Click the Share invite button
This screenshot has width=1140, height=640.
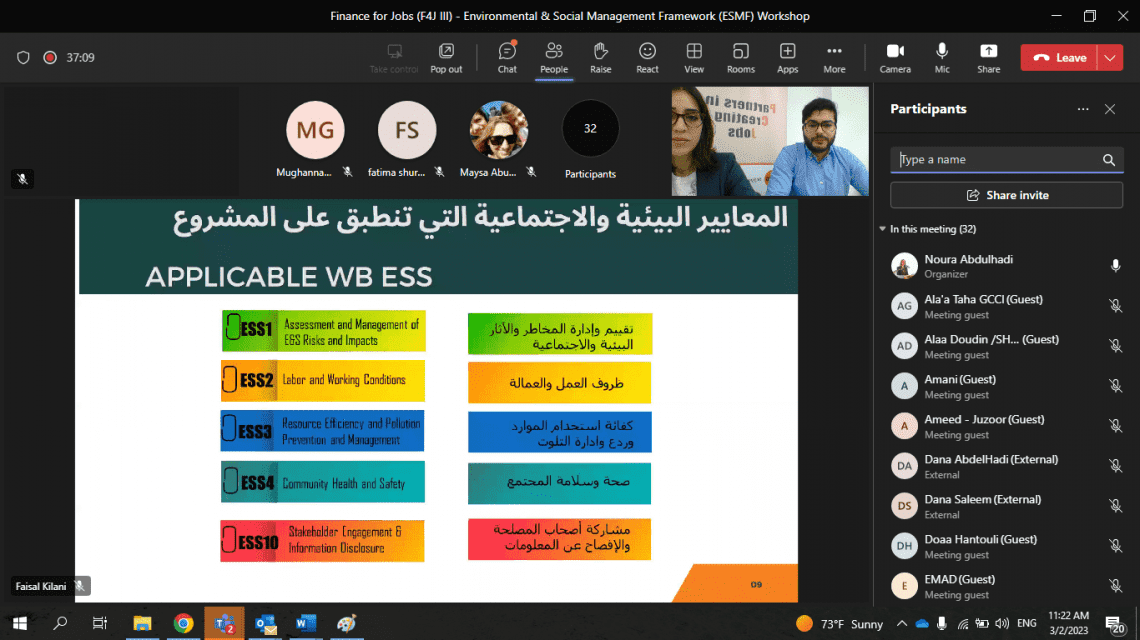tap(1006, 195)
